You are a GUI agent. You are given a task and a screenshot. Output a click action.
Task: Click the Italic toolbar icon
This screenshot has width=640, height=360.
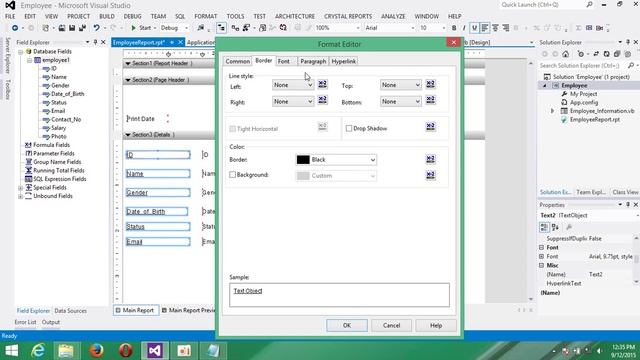click(464, 28)
